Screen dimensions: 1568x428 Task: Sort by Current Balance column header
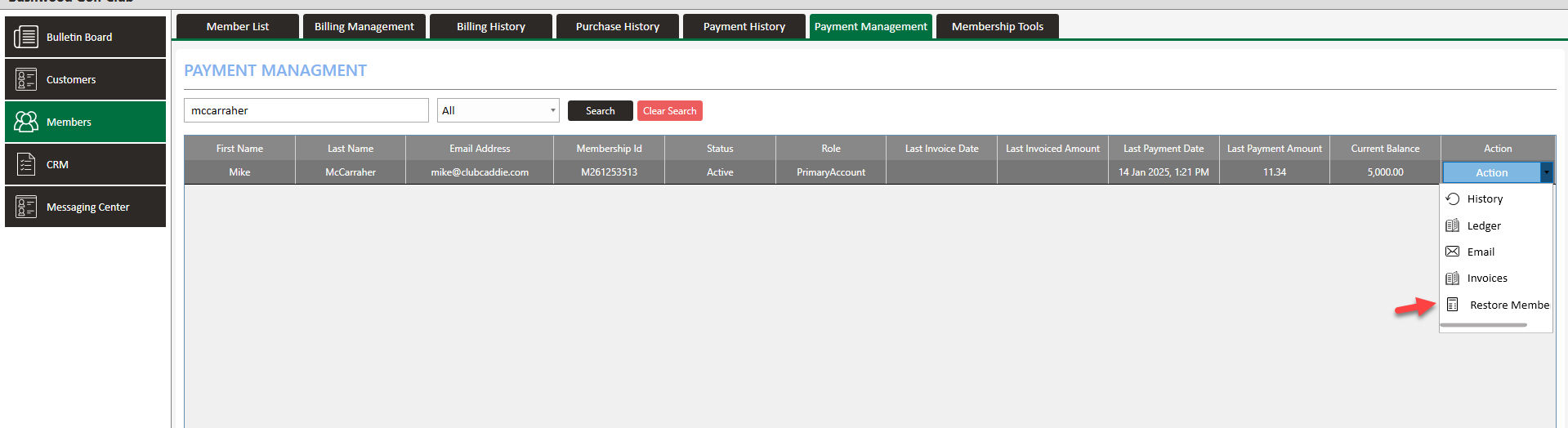[1385, 149]
